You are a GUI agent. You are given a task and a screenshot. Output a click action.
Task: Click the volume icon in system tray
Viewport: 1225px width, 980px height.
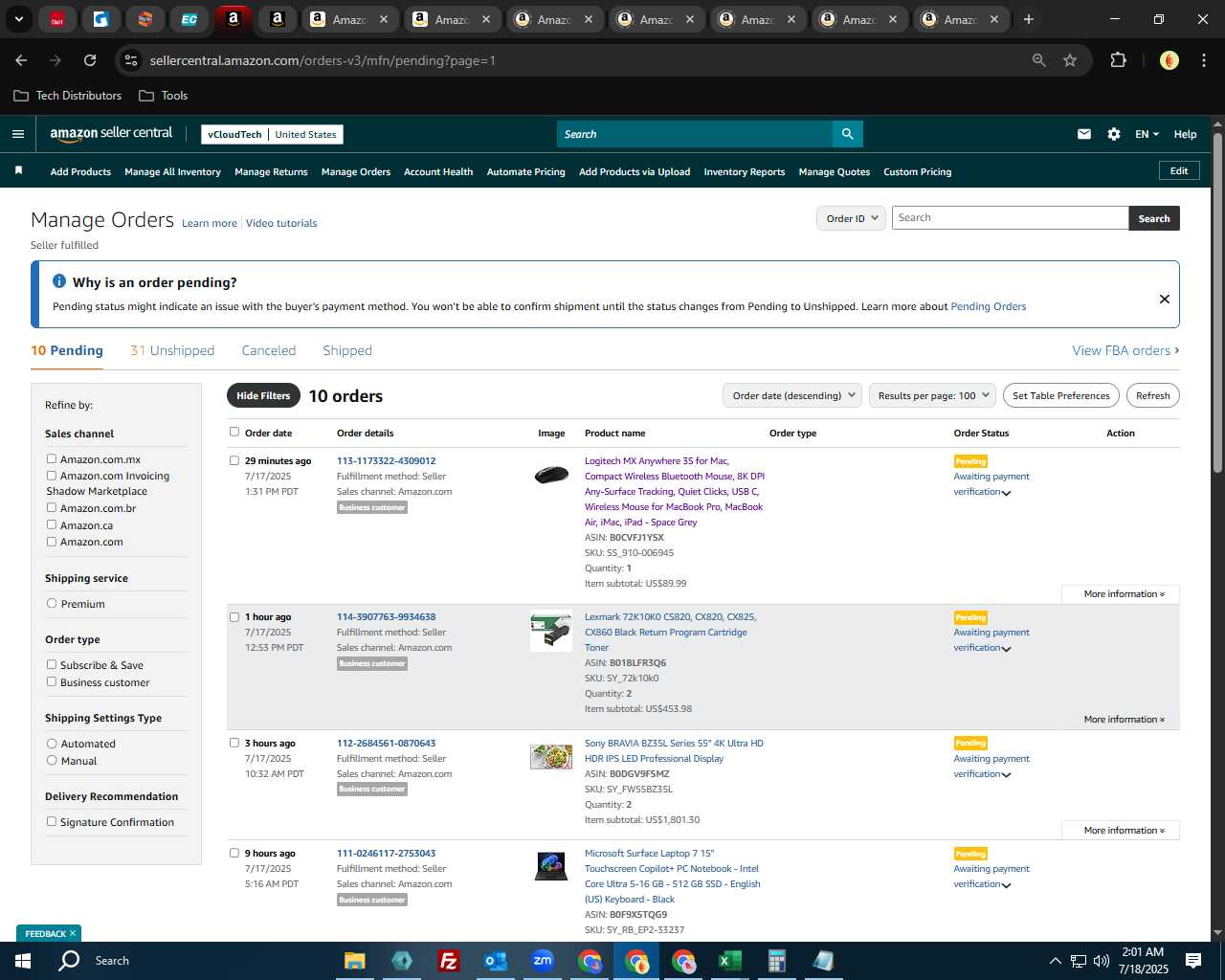point(1102,961)
